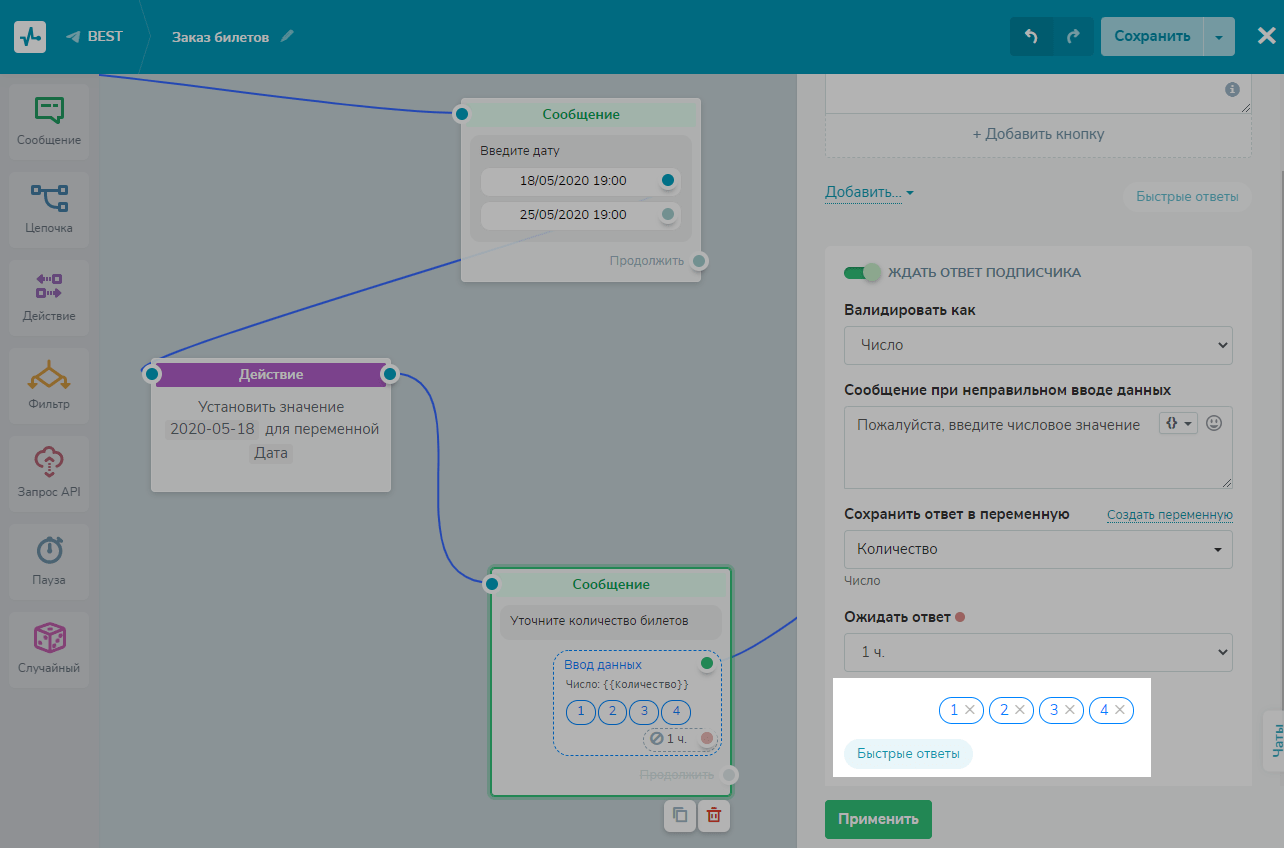Click the Число: {{Количество}} line in the block

click(x=626, y=684)
